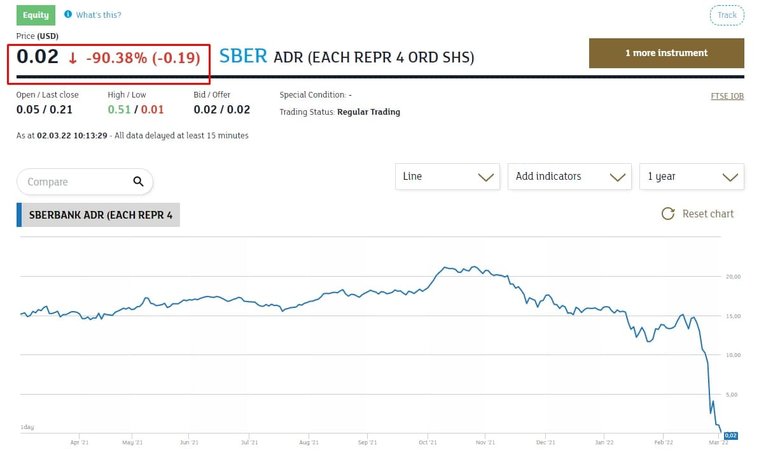Click the info icon beside What's this?
The width and height of the screenshot is (780, 459).
[x=68, y=15]
